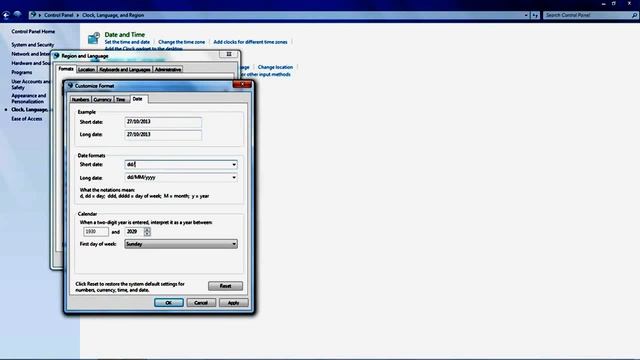Switch to Administrative tab

tap(168, 70)
